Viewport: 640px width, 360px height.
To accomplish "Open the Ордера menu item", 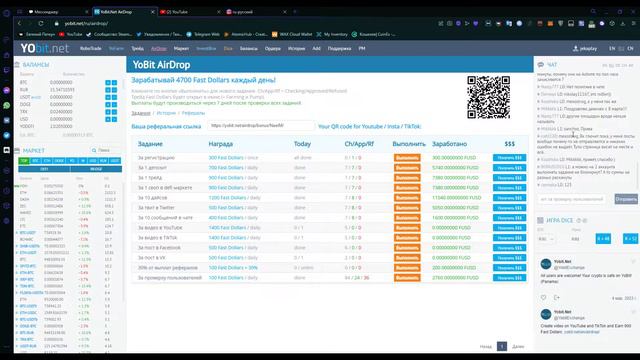I will click(273, 49).
